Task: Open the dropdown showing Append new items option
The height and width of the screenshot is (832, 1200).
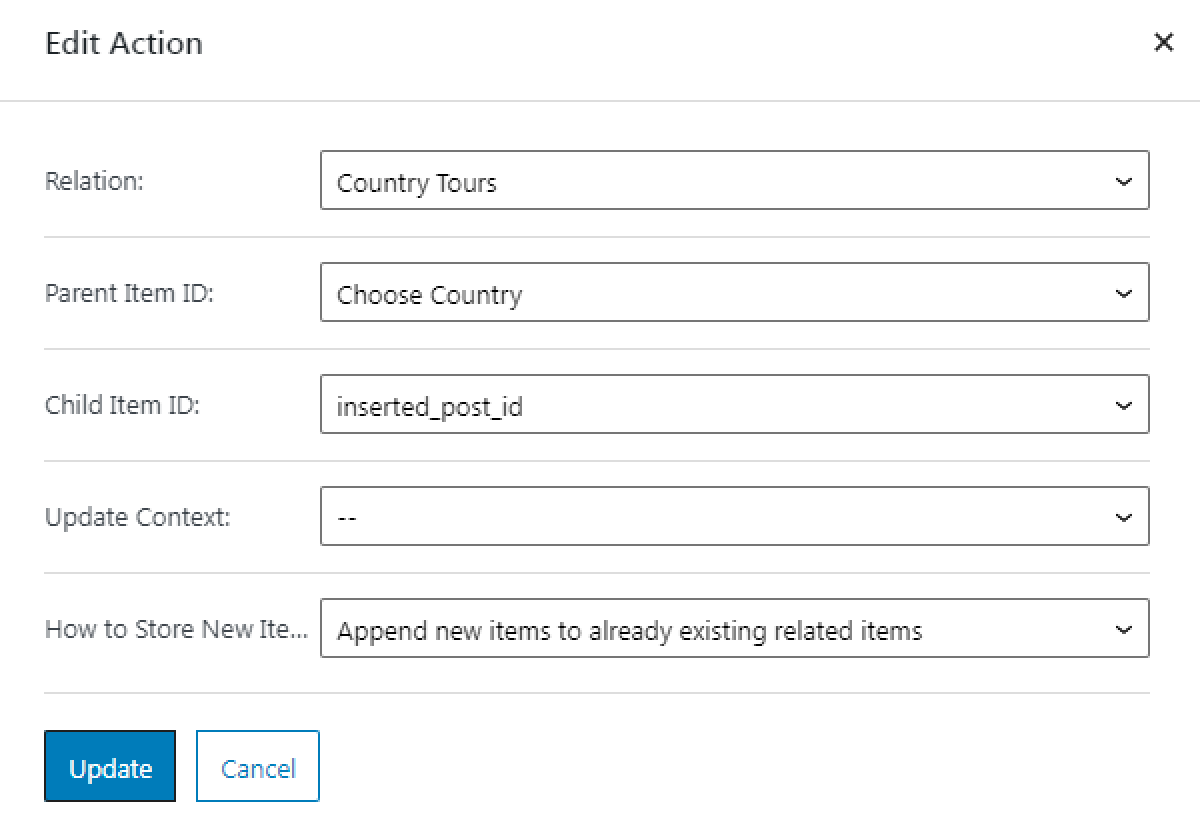Action: pyautogui.click(x=700, y=628)
